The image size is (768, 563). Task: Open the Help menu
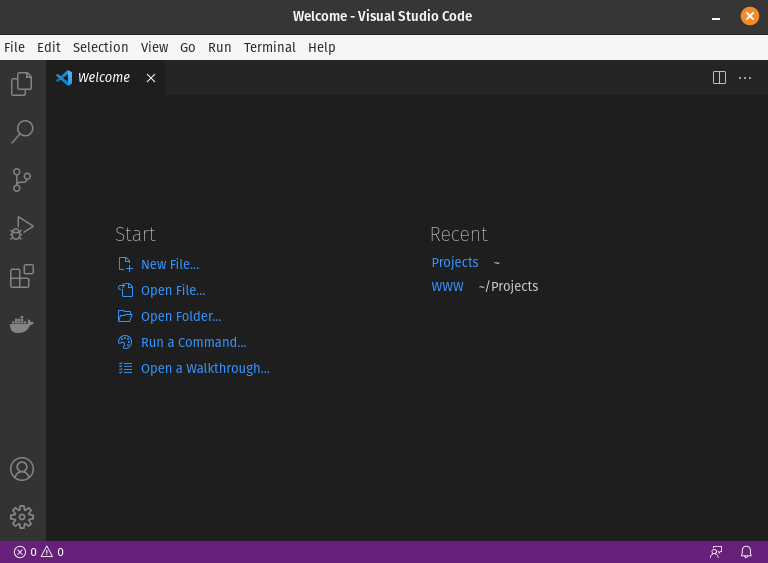click(322, 48)
